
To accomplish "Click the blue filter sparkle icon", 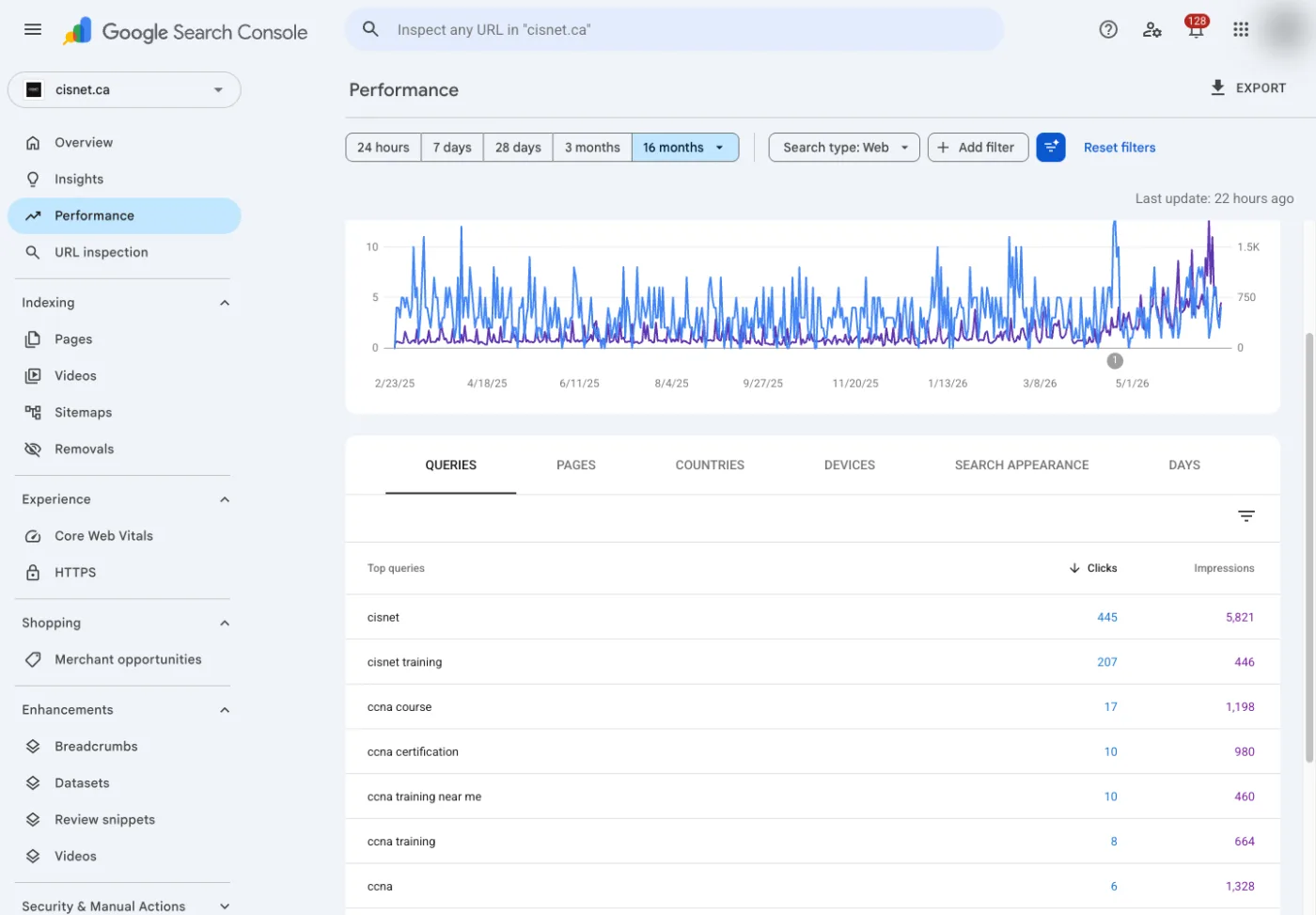I will [x=1051, y=148].
